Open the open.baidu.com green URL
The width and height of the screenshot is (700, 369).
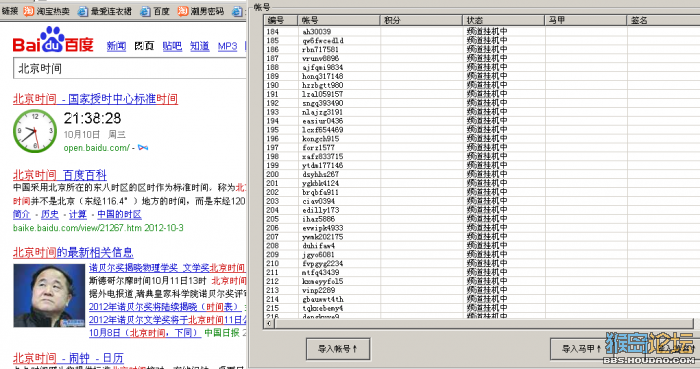tap(96, 148)
